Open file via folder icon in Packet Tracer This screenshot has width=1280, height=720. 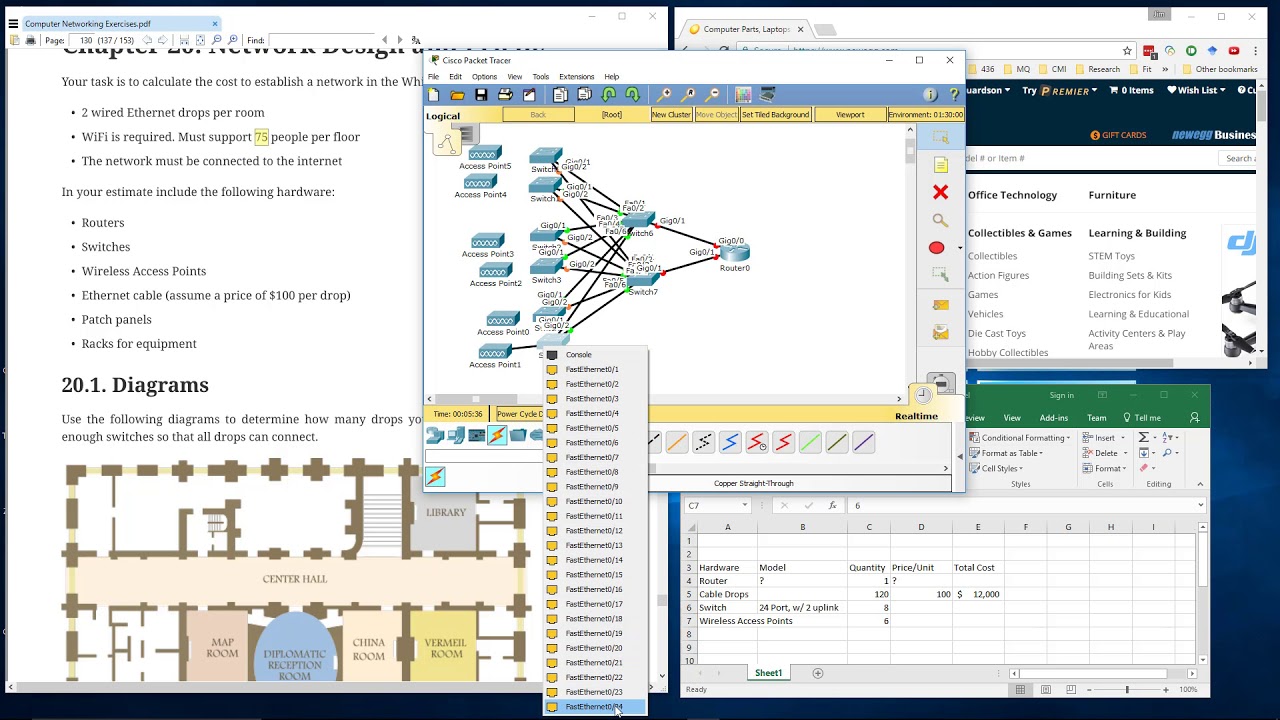click(457, 95)
